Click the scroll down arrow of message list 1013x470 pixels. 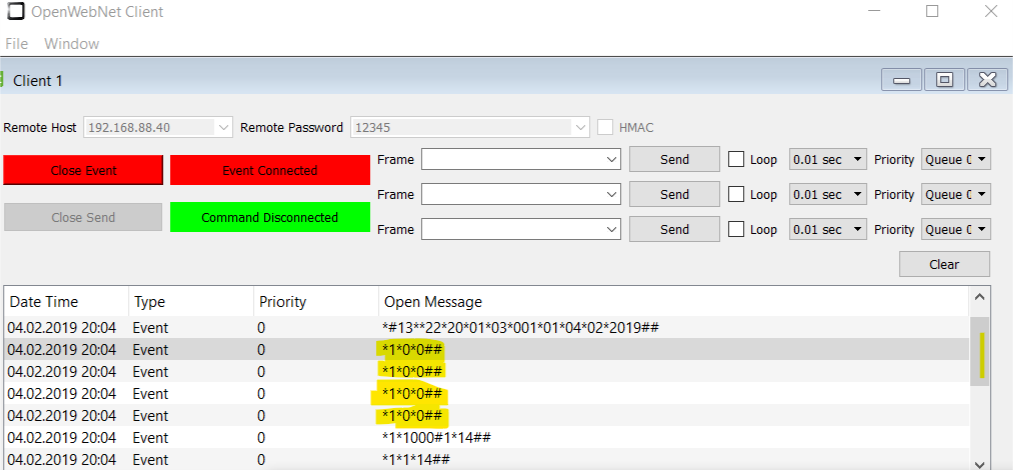pyautogui.click(x=979, y=464)
